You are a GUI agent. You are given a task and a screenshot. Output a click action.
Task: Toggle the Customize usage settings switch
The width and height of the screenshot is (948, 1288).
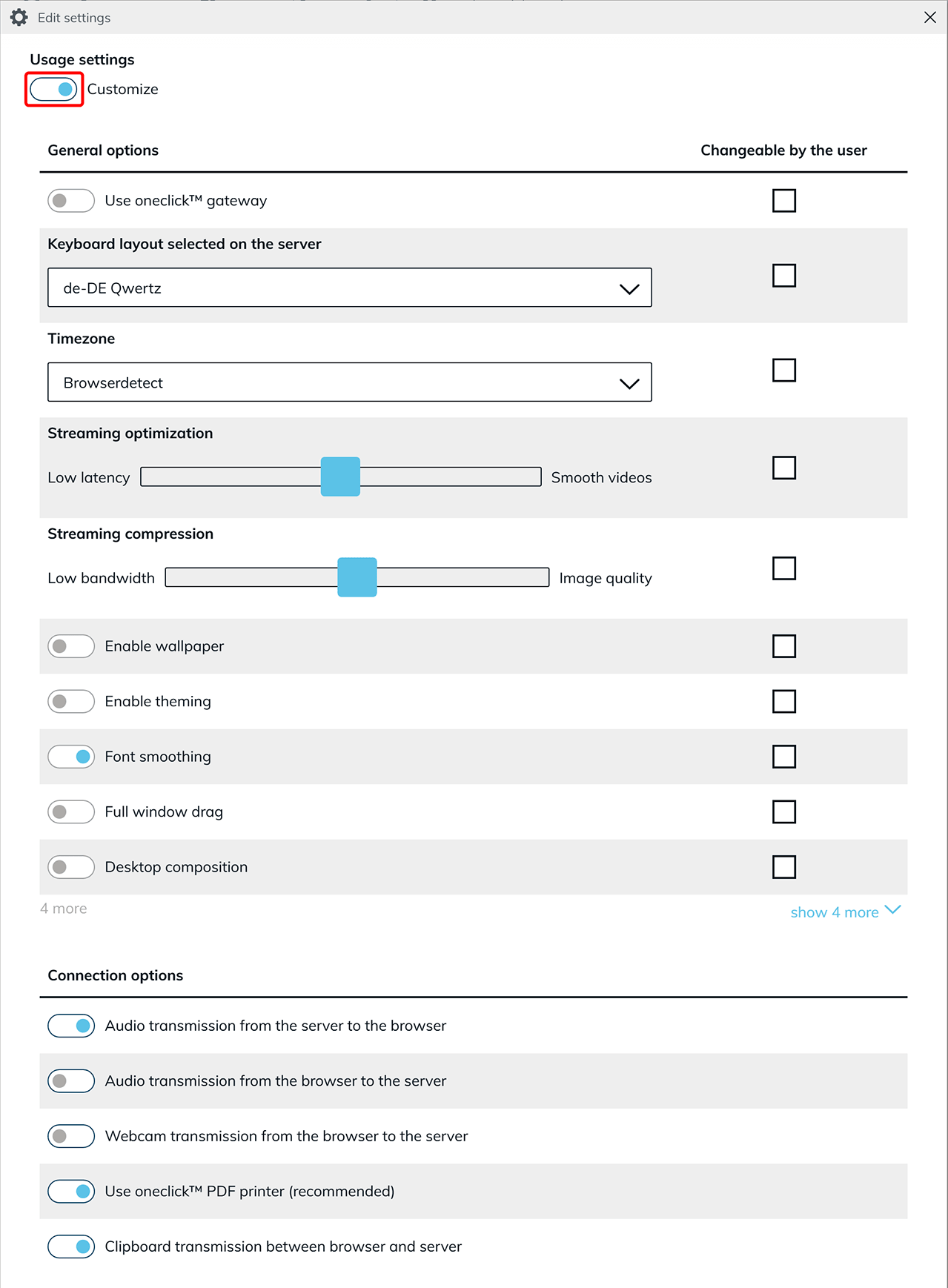54,90
